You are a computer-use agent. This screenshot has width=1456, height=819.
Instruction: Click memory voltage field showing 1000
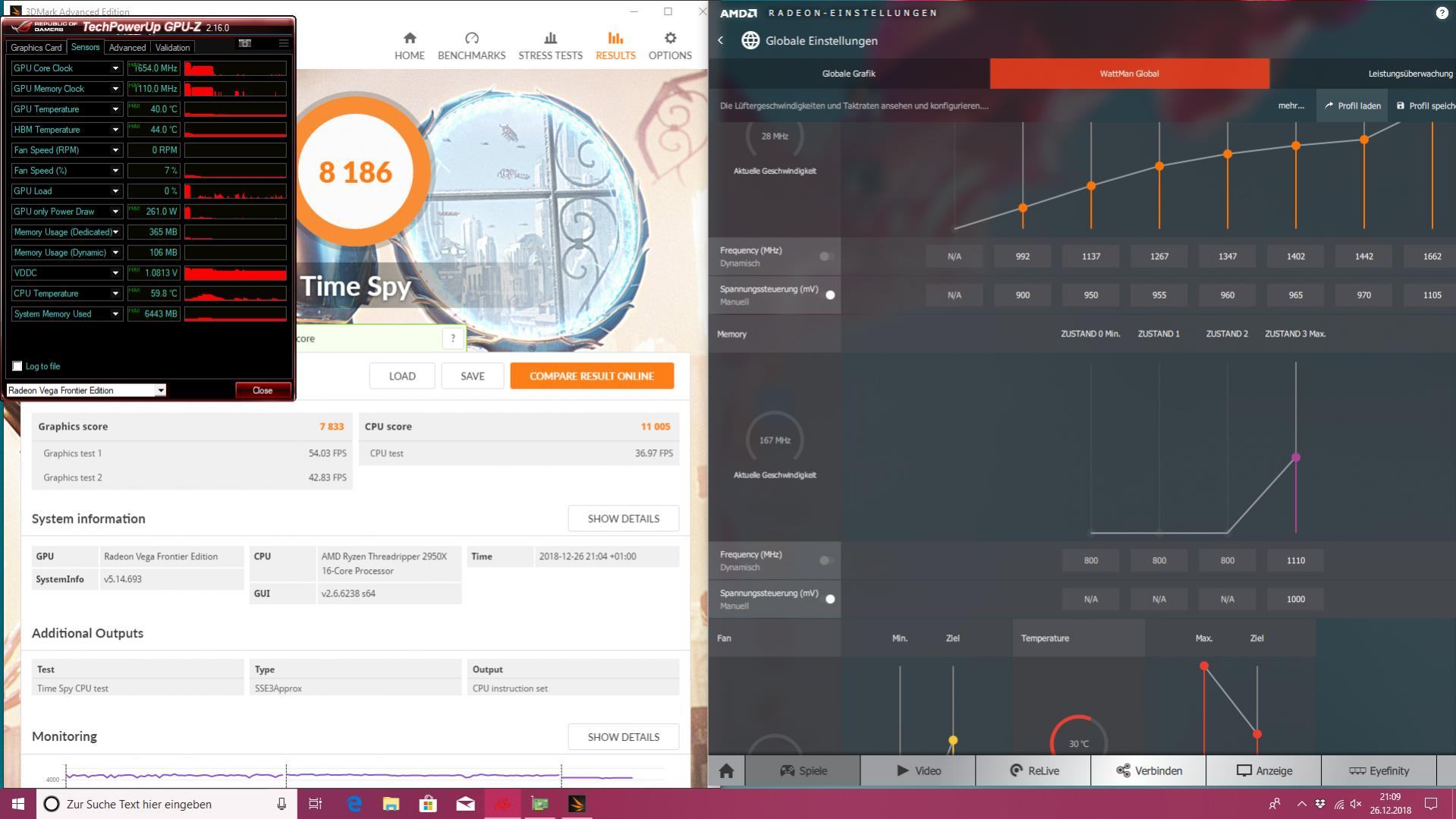(x=1295, y=600)
